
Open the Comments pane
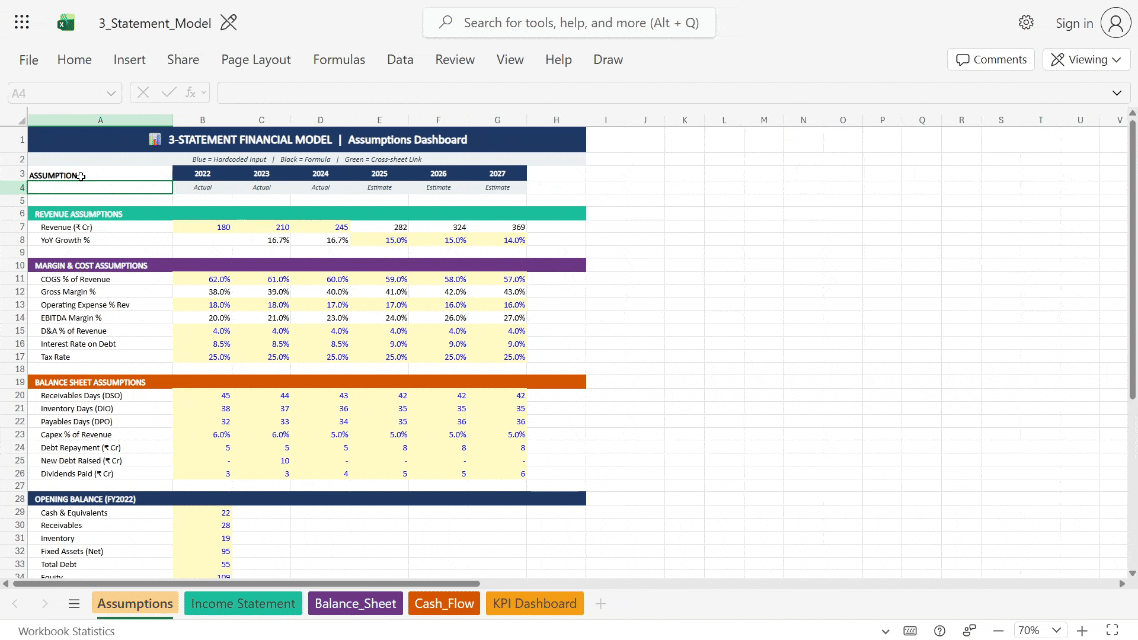click(991, 60)
